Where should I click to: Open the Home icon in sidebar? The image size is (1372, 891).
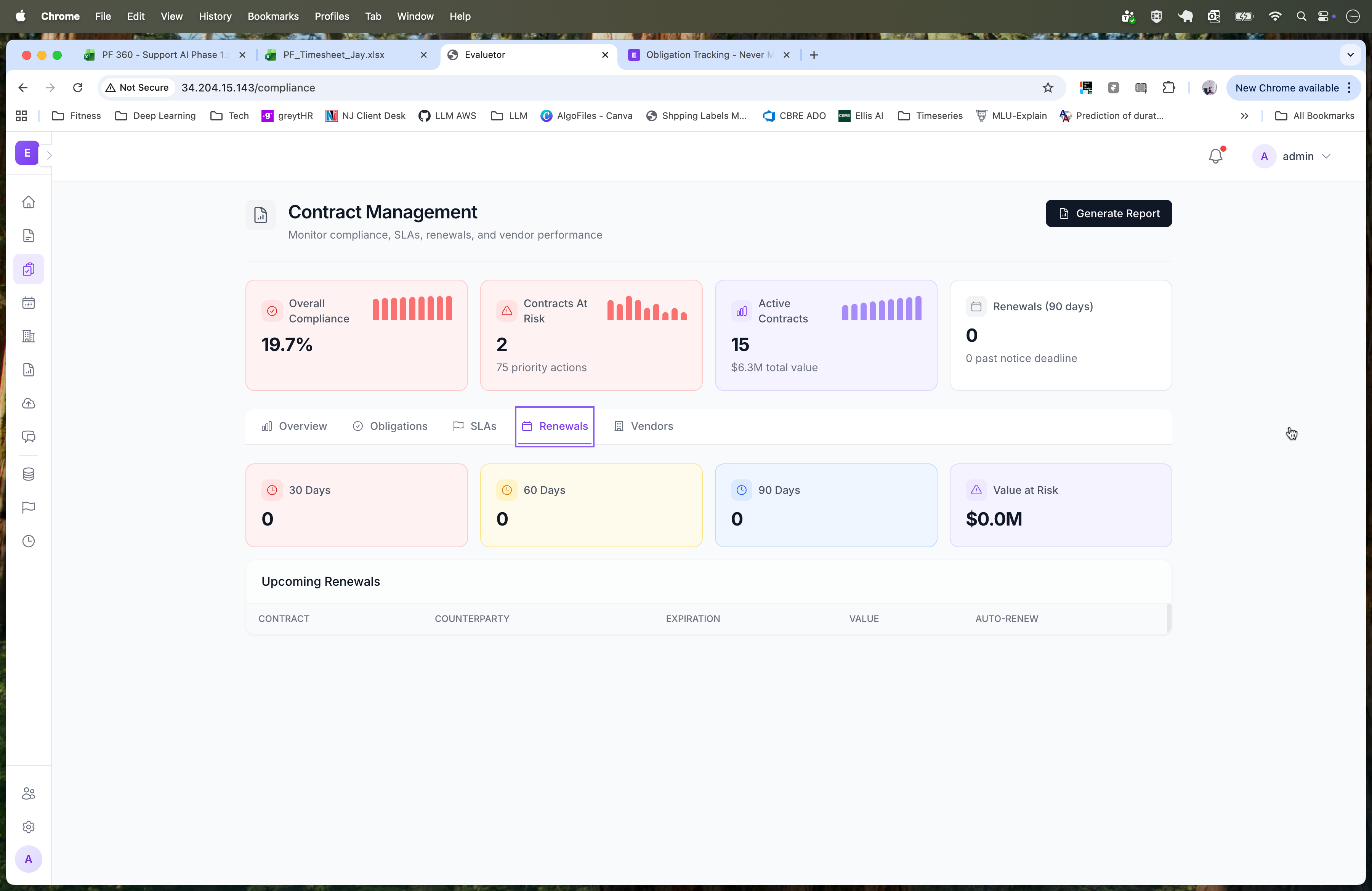point(28,202)
